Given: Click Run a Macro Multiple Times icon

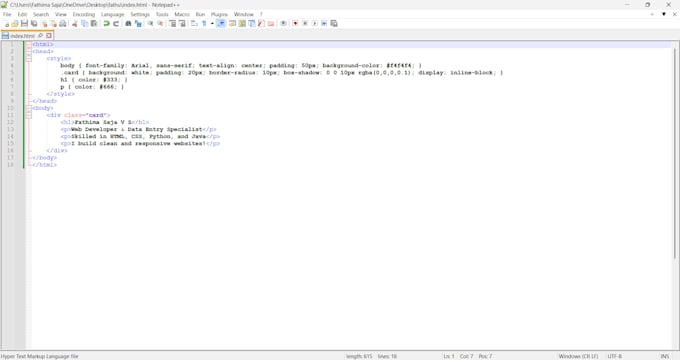Looking at the screenshot, I should coord(324,23).
